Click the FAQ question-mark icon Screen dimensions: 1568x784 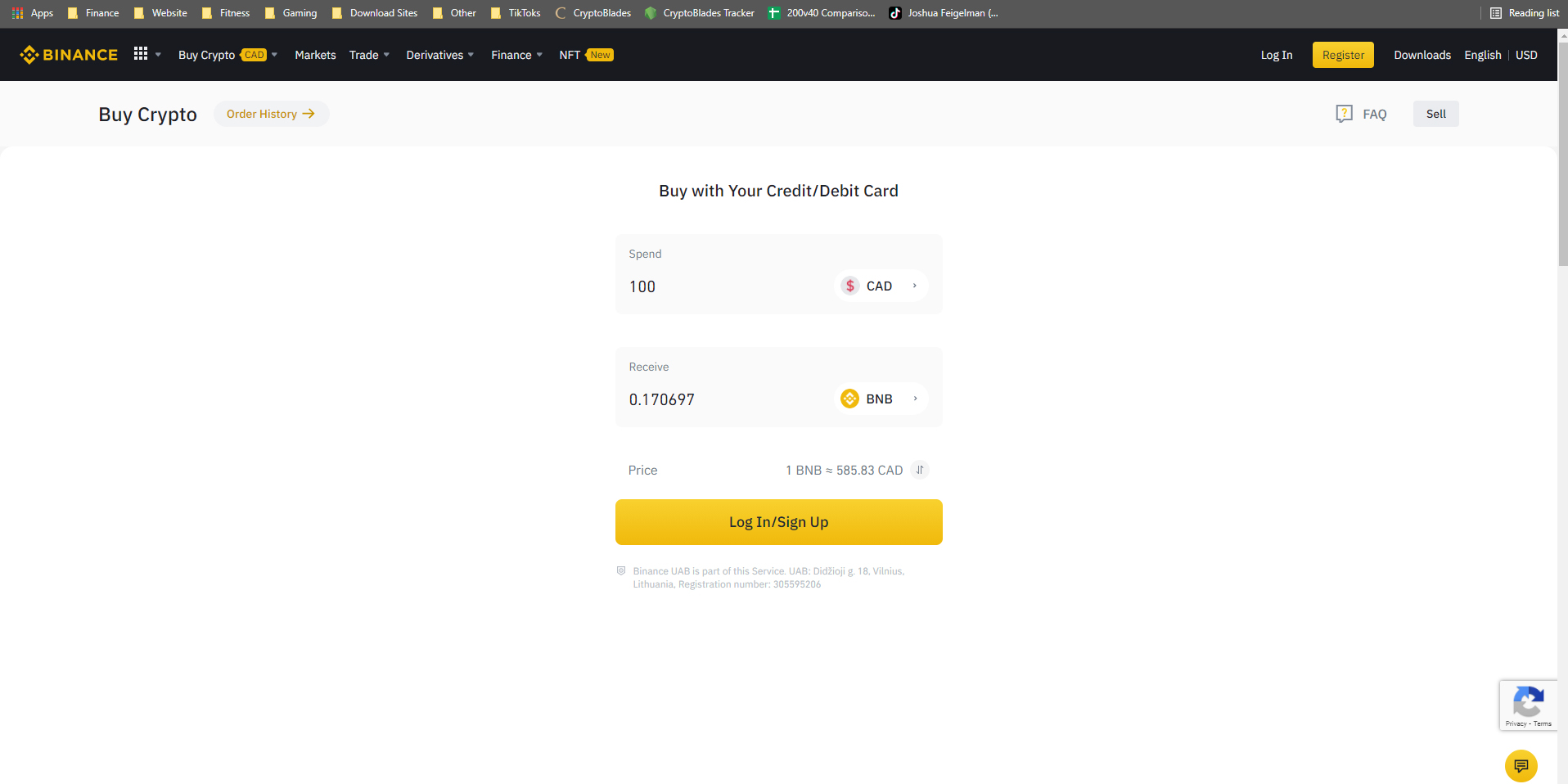1344,114
